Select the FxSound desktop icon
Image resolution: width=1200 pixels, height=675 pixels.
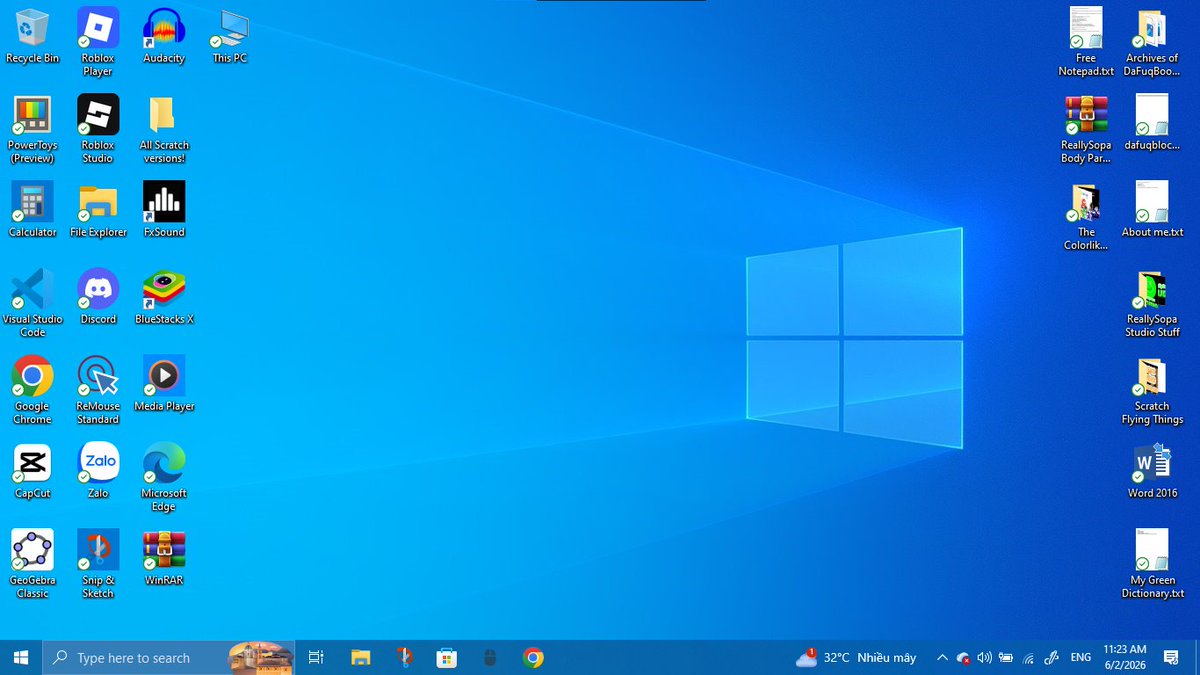[x=164, y=210]
